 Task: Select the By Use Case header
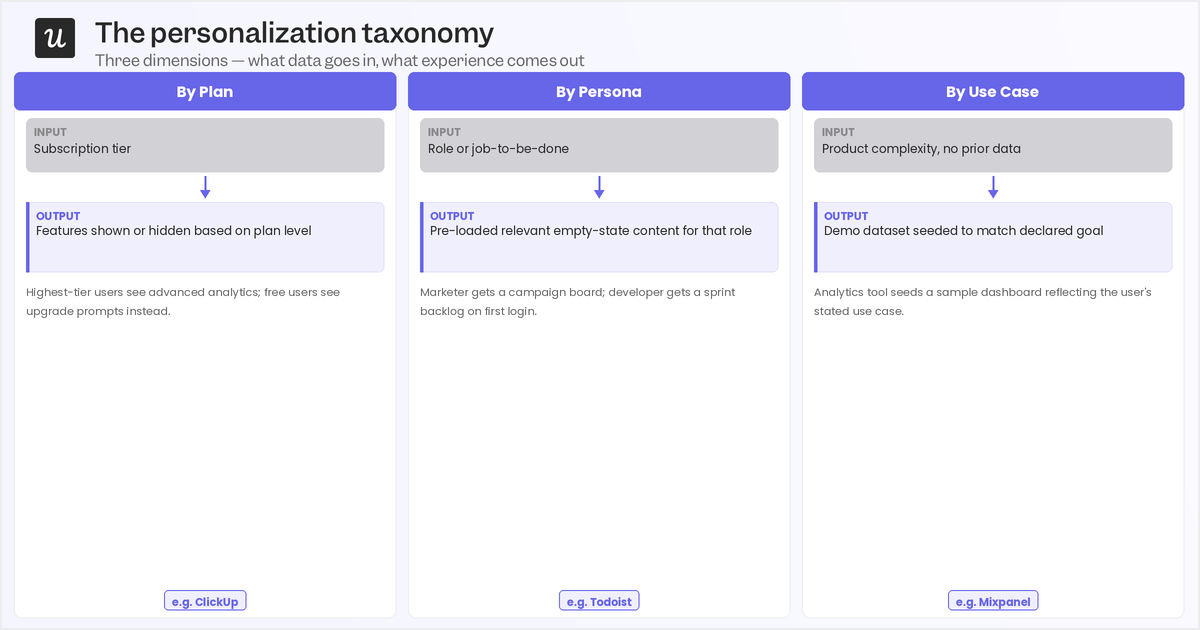(x=993, y=91)
